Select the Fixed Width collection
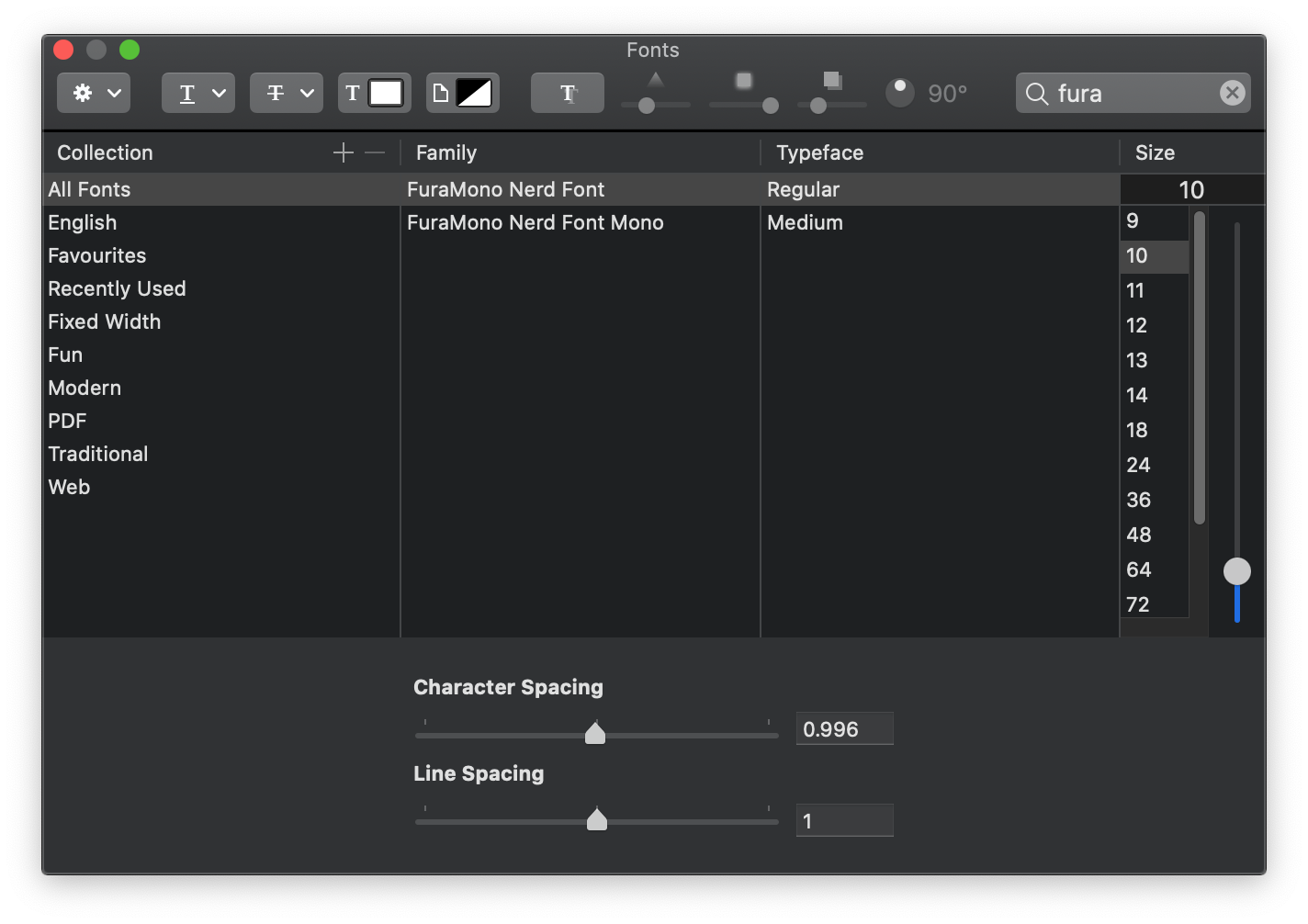1308x924 pixels. coord(221,321)
